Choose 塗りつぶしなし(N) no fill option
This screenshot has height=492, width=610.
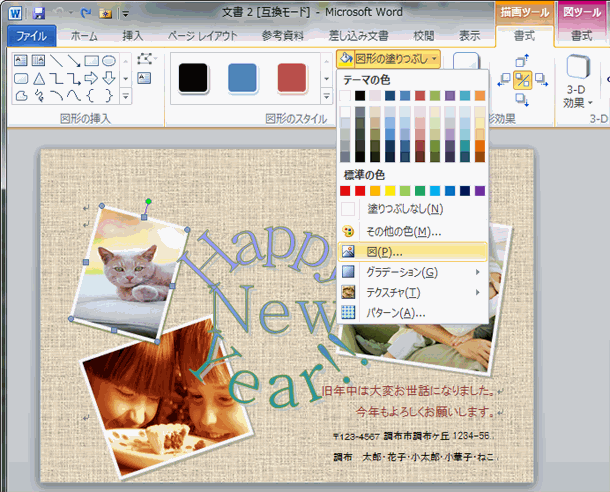pyautogui.click(x=412, y=209)
